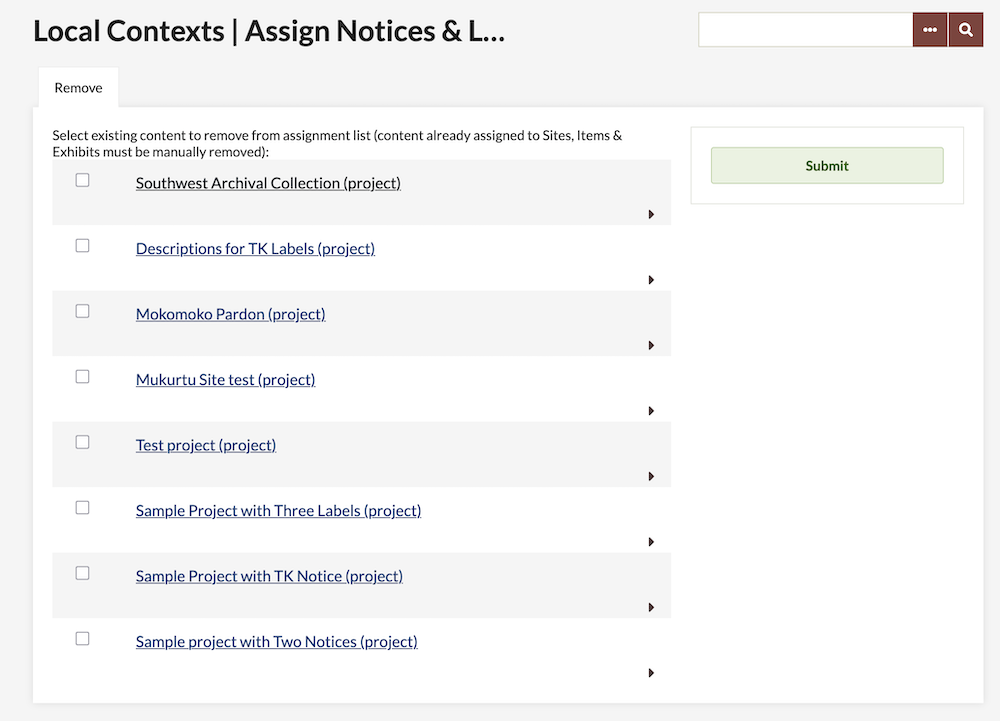This screenshot has height=721, width=1000.
Task: Click into the search text field
Action: click(805, 30)
